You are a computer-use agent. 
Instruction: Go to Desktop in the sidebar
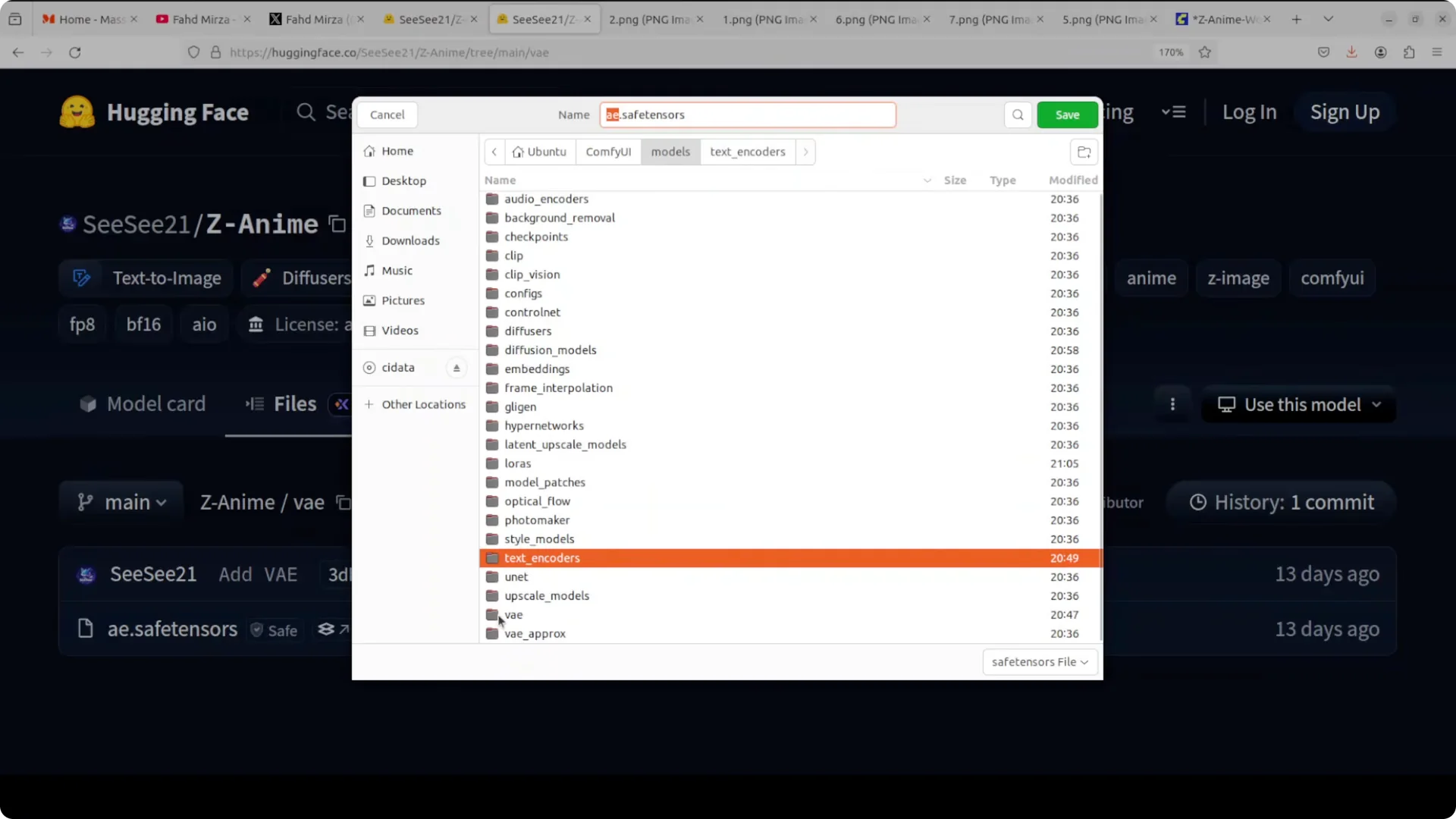click(x=415, y=181)
